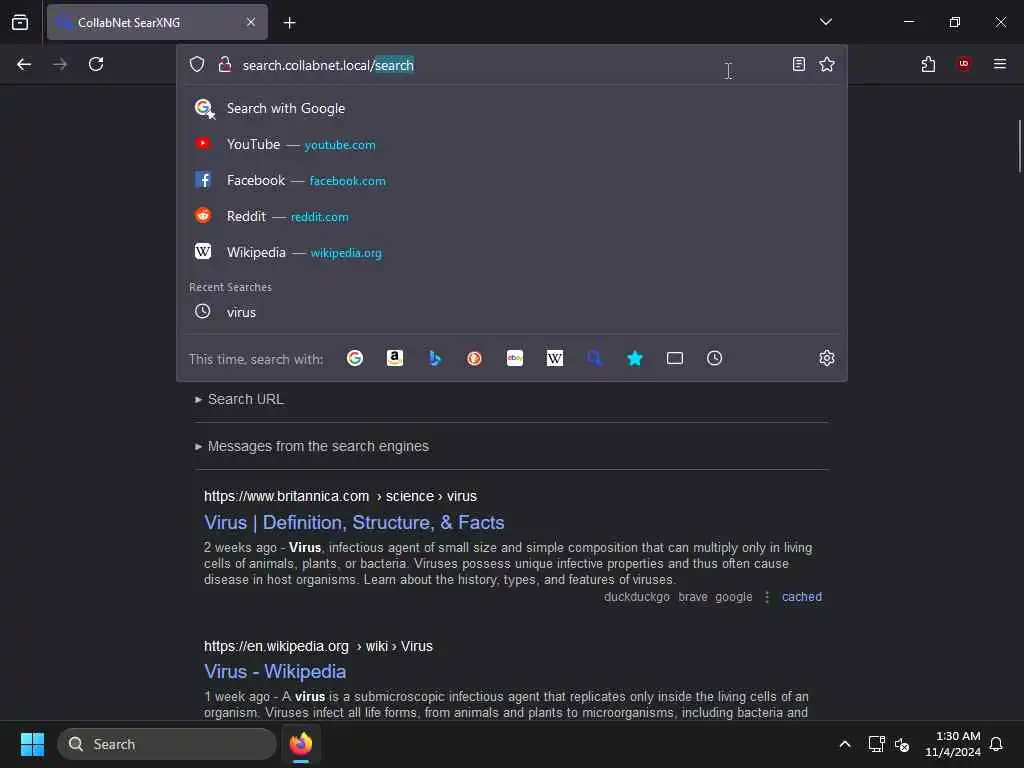The height and width of the screenshot is (768, 1024).
Task: Search this time with Google icon
Action: point(355,358)
